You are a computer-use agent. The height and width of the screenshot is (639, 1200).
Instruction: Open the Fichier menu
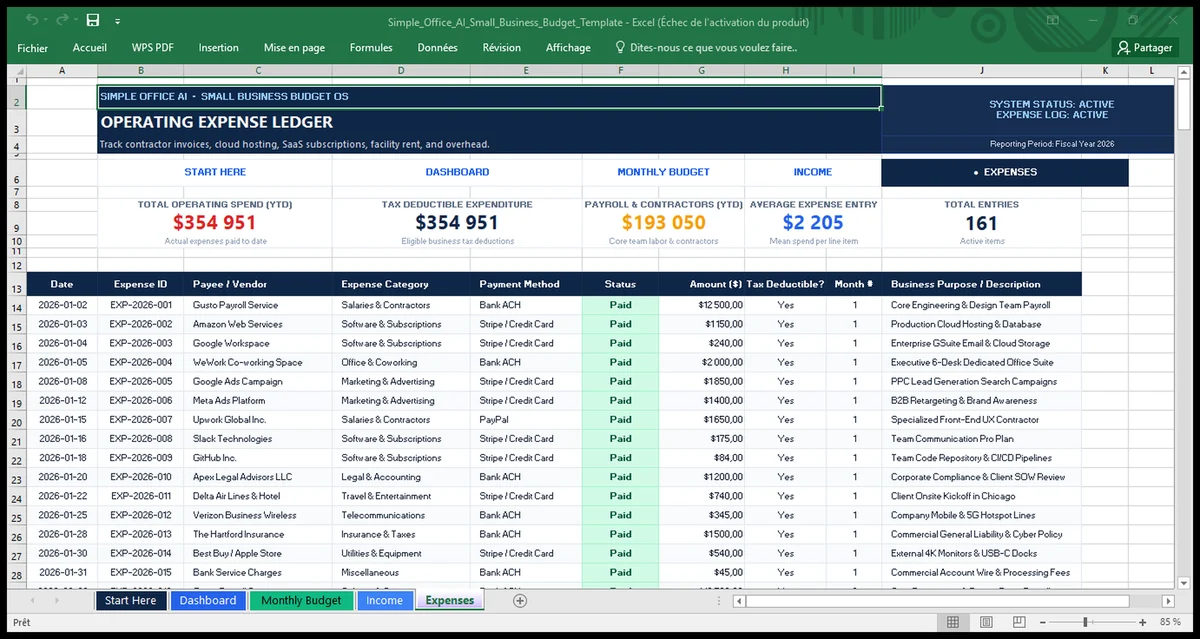[x=32, y=47]
